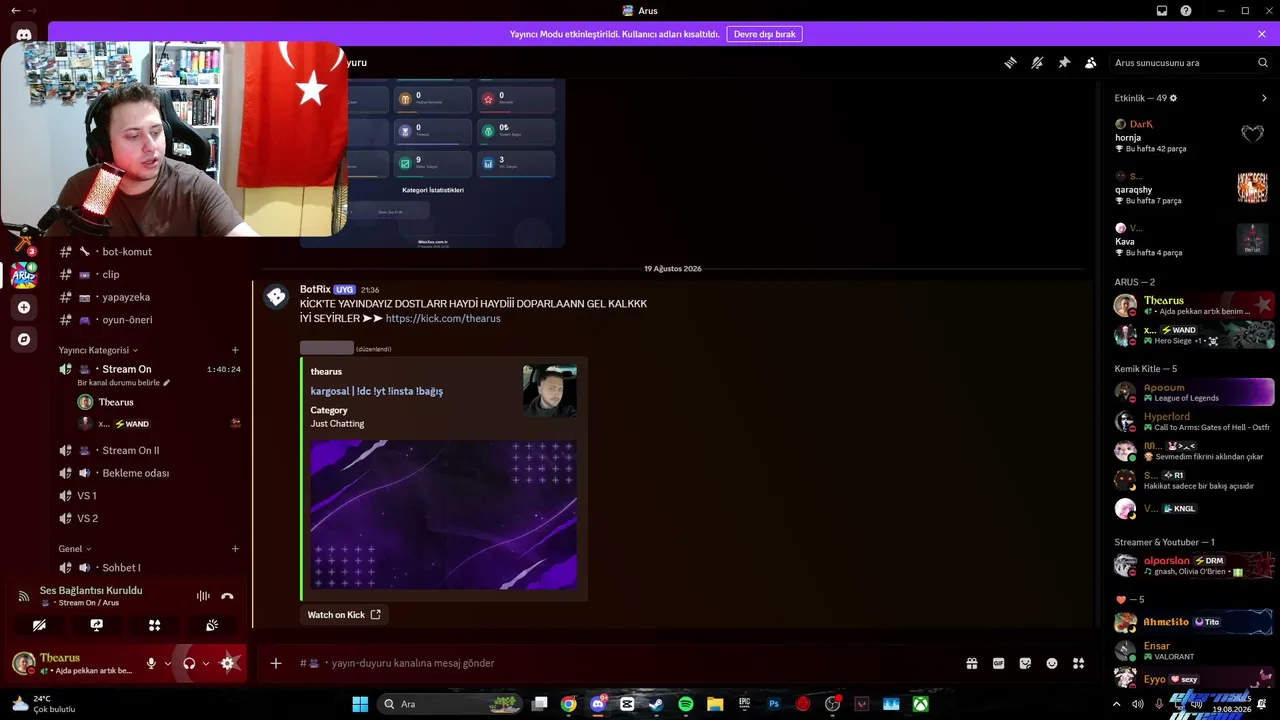This screenshot has width=1280, height=720.
Task: Open Spotify from the taskbar
Action: click(686, 704)
